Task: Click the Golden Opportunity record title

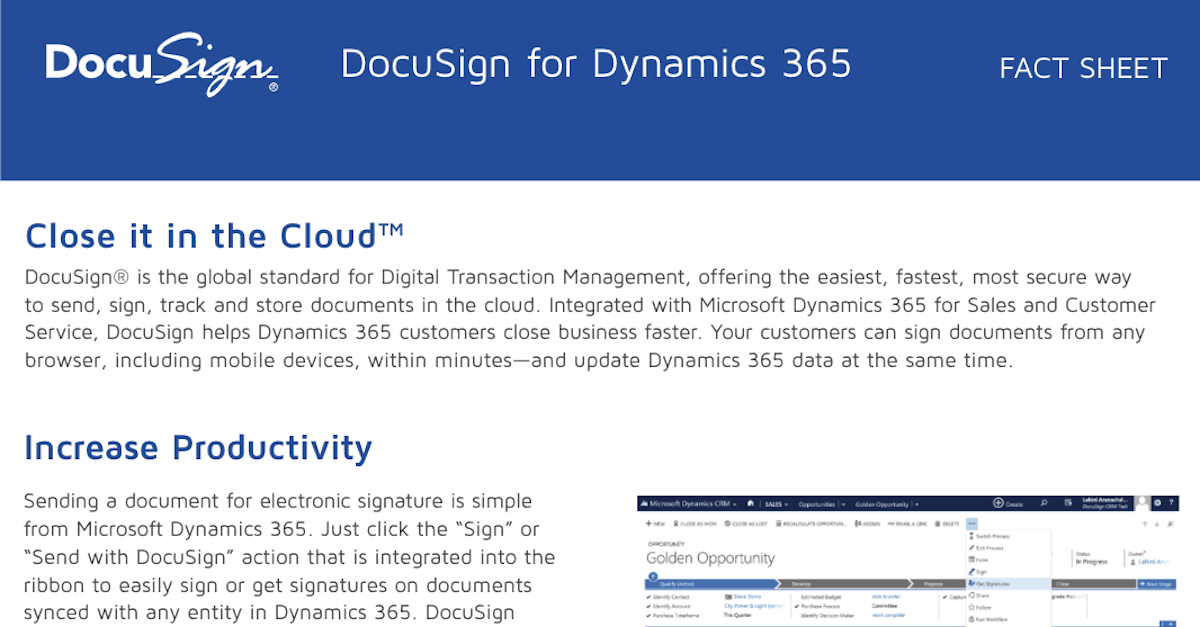Action: coord(711,557)
